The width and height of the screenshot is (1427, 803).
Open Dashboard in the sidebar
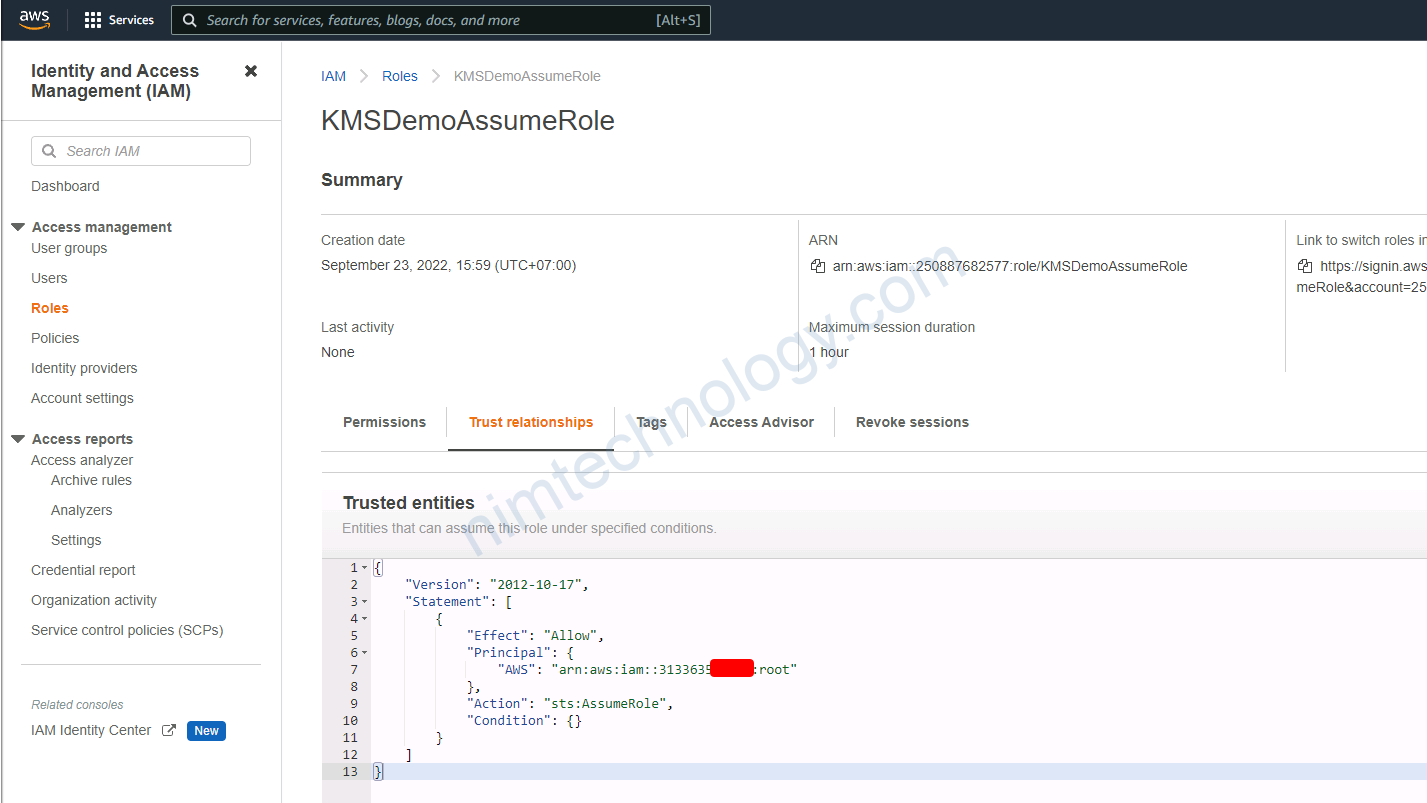[x=65, y=186]
